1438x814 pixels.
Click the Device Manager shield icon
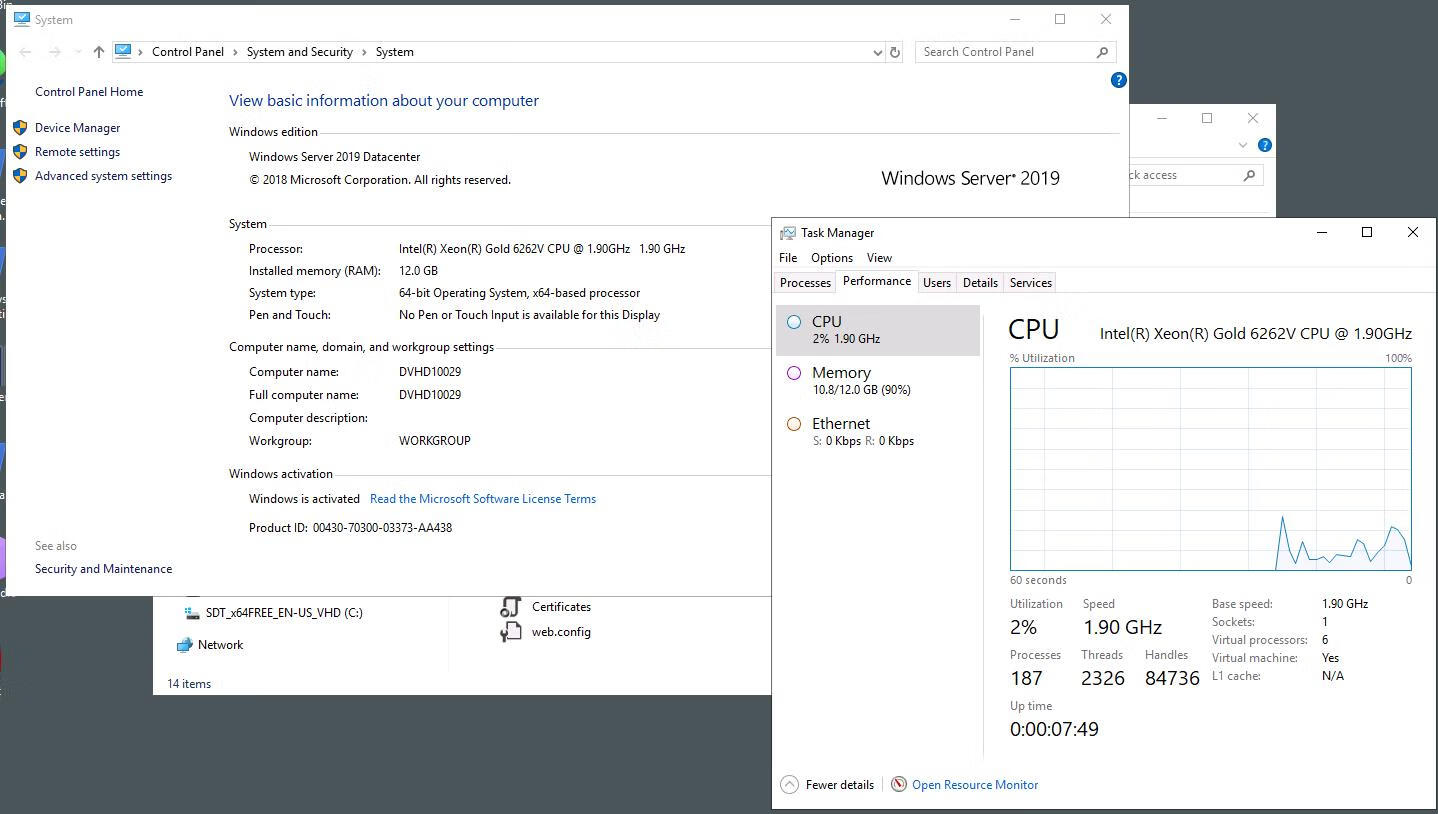tap(20, 128)
